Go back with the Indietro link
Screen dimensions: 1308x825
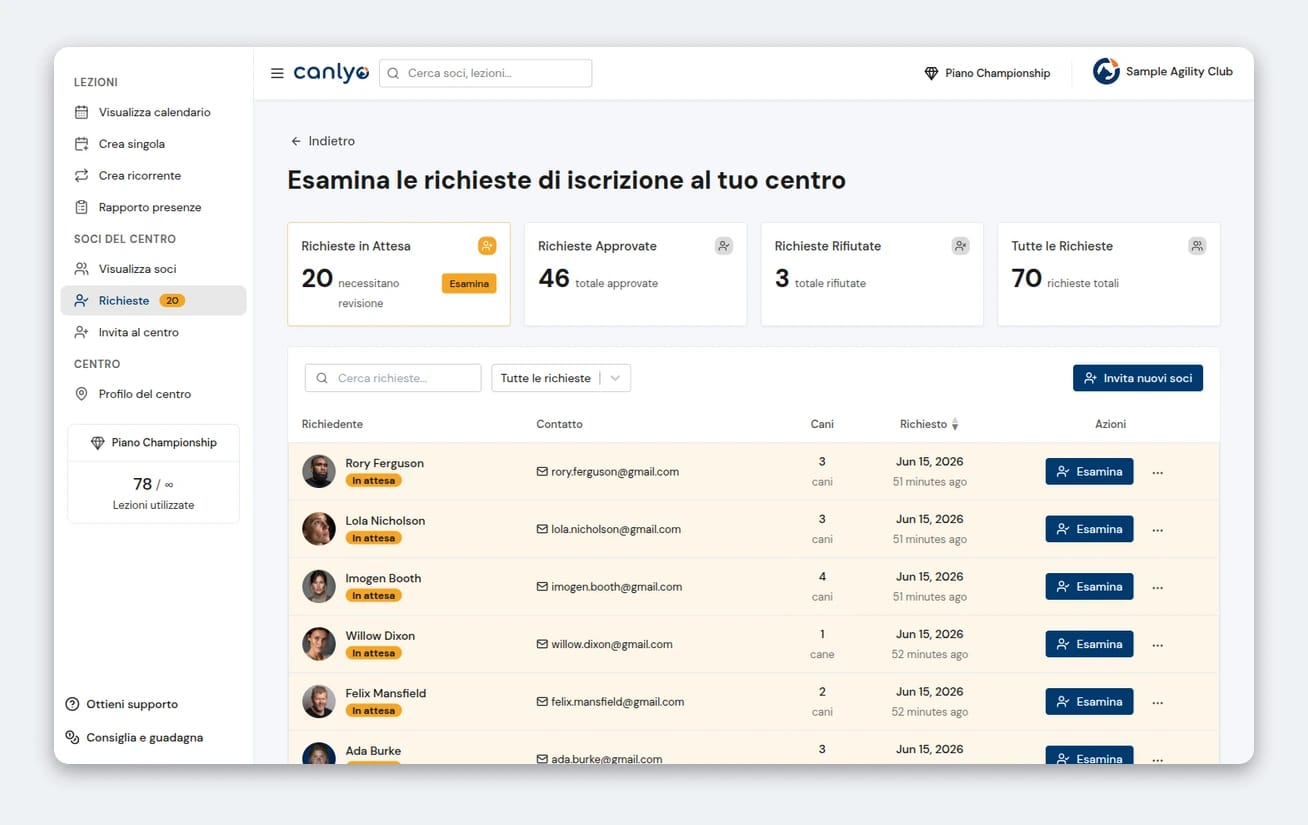pyautogui.click(x=322, y=141)
